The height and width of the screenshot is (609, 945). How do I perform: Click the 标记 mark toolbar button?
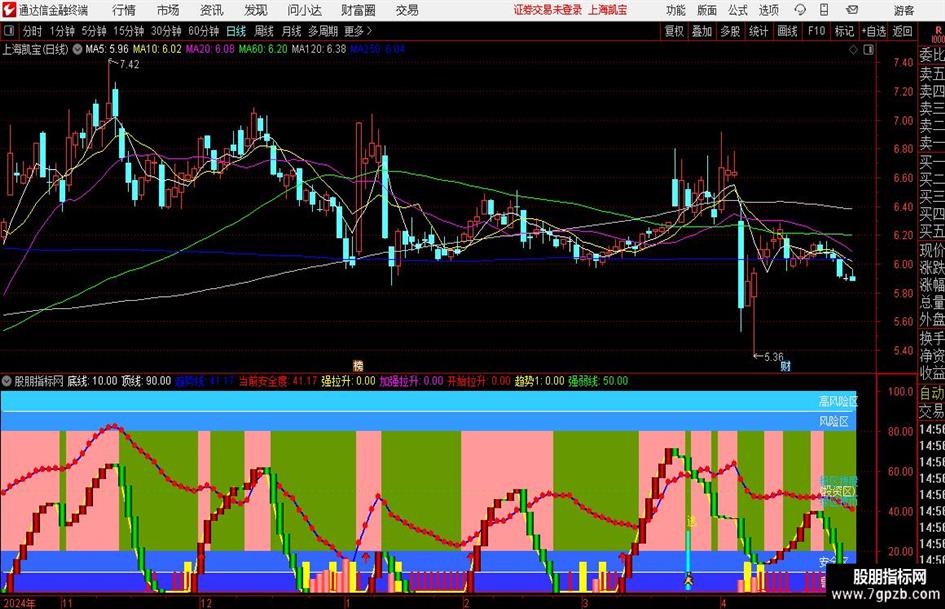pyautogui.click(x=844, y=31)
